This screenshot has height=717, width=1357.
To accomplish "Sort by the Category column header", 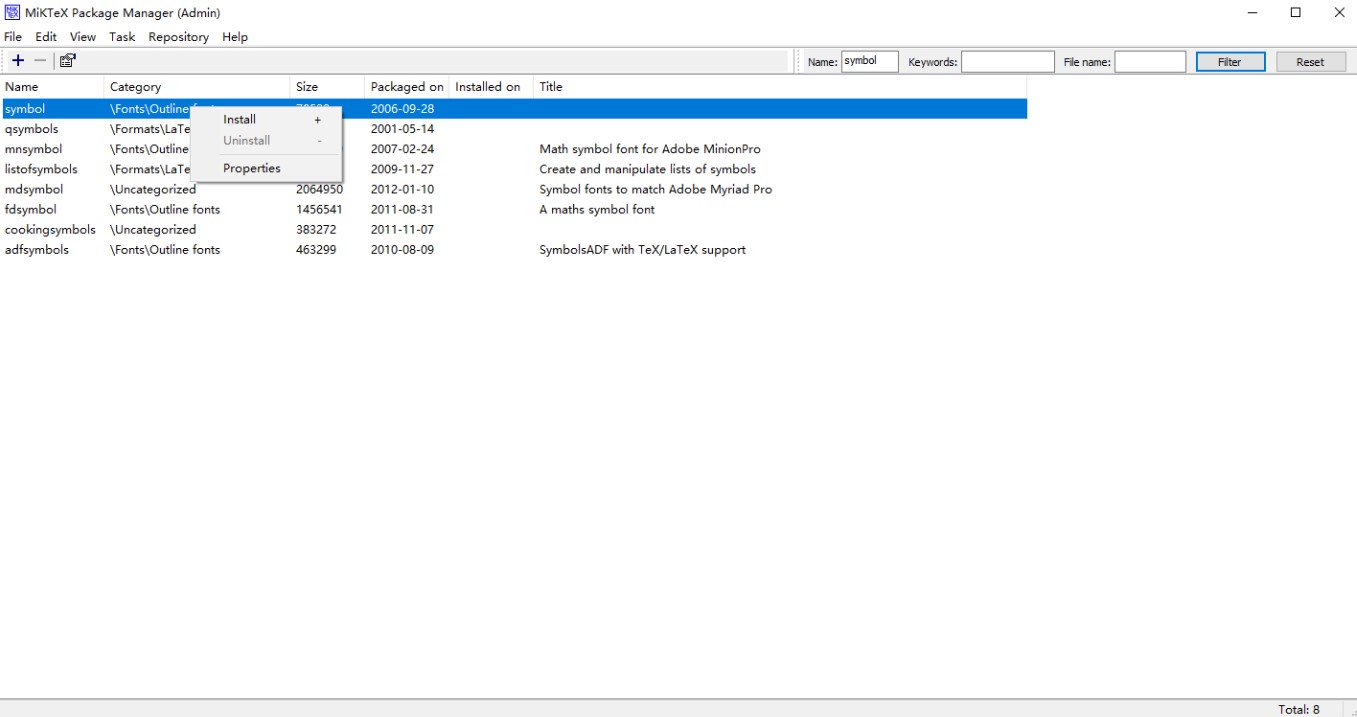I will coord(197,87).
